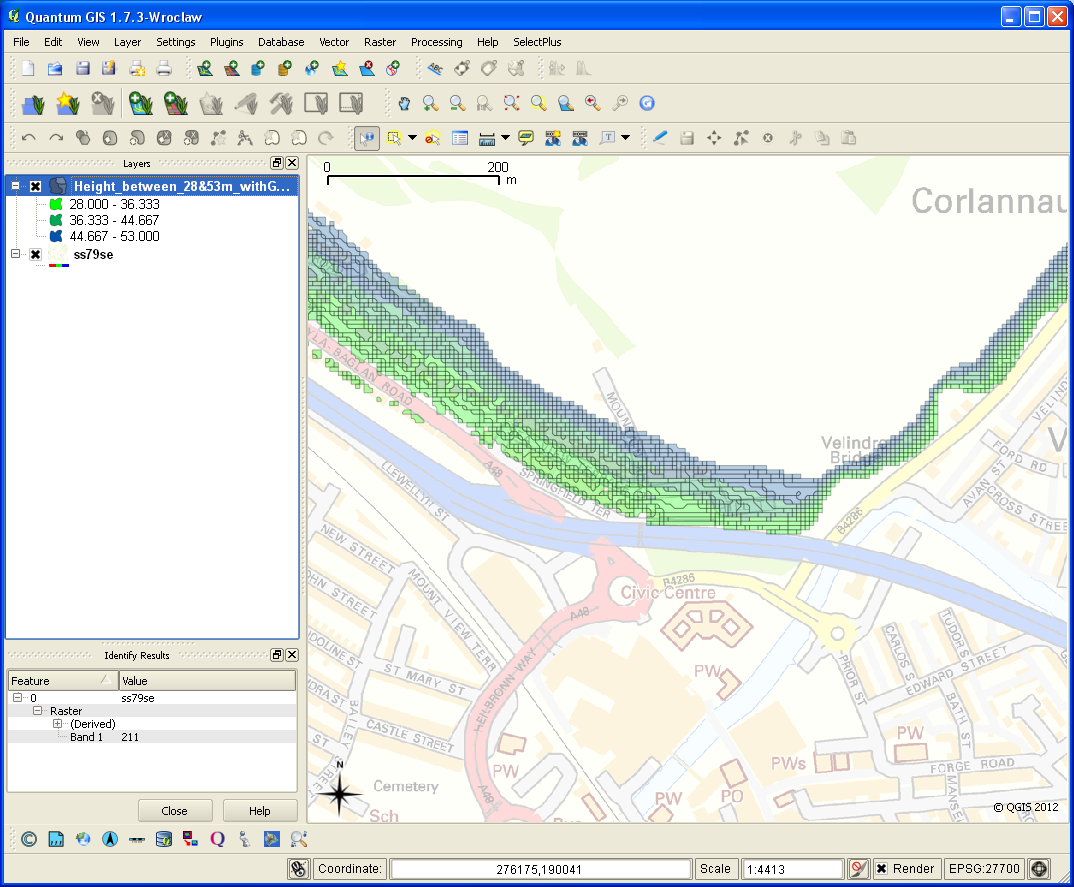Zoom to the full map extent
The image size is (1074, 887).
[512, 103]
